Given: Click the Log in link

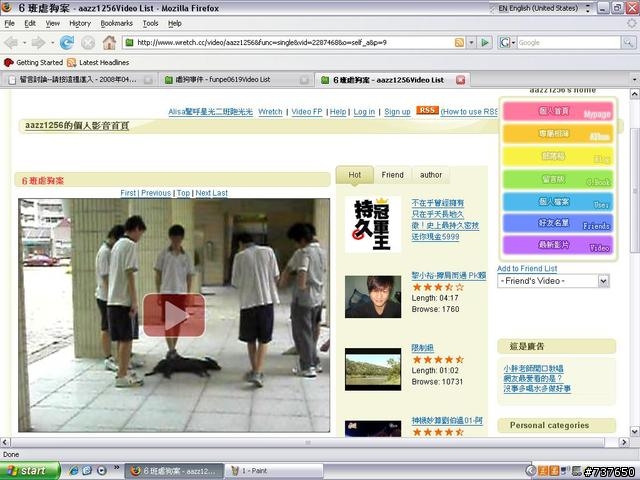Looking at the screenshot, I should pos(364,112).
